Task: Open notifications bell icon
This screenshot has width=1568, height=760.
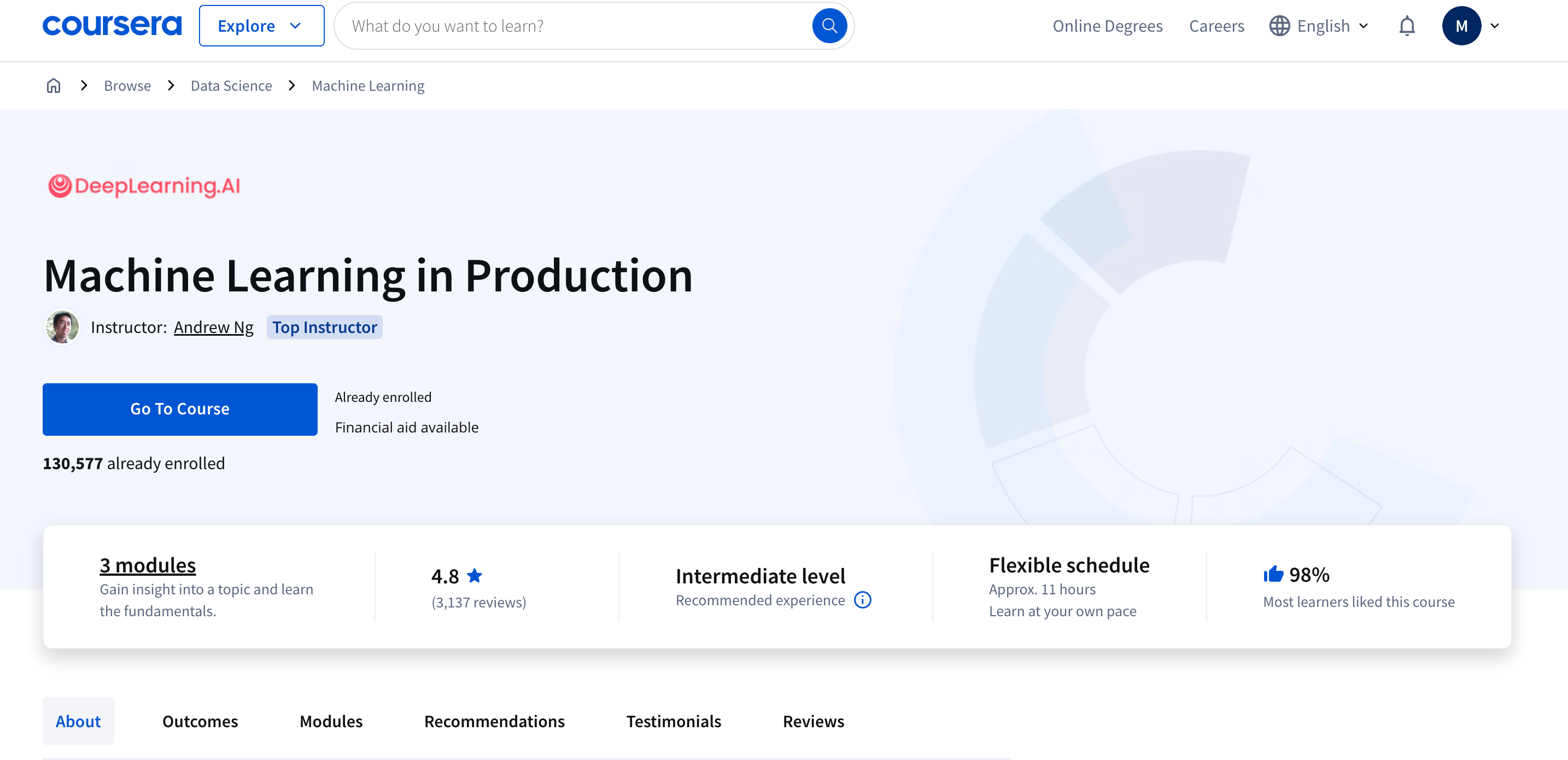Action: (x=1407, y=26)
